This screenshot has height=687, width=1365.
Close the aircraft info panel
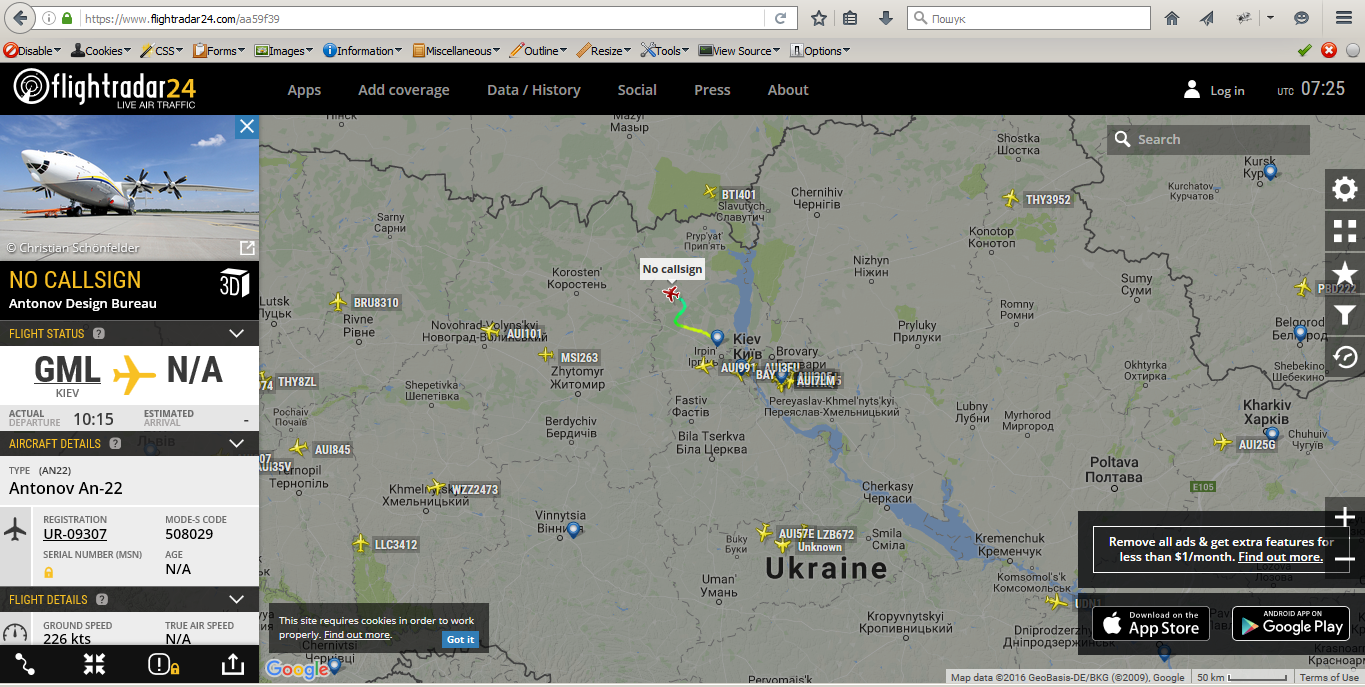[x=247, y=126]
